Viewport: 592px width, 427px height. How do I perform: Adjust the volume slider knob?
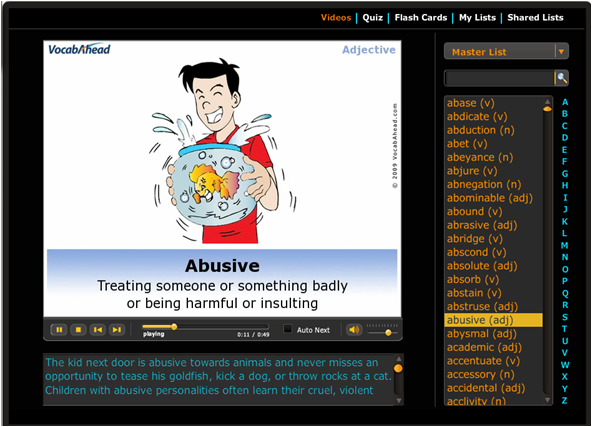(x=388, y=333)
